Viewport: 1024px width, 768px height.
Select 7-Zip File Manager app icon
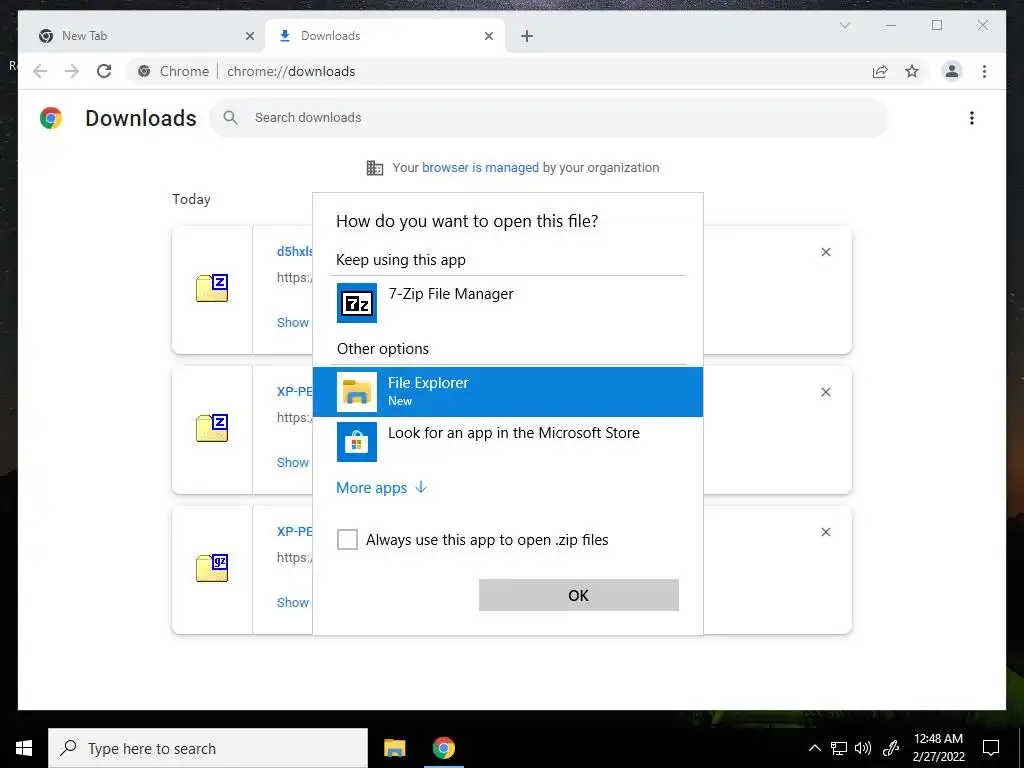tap(357, 302)
